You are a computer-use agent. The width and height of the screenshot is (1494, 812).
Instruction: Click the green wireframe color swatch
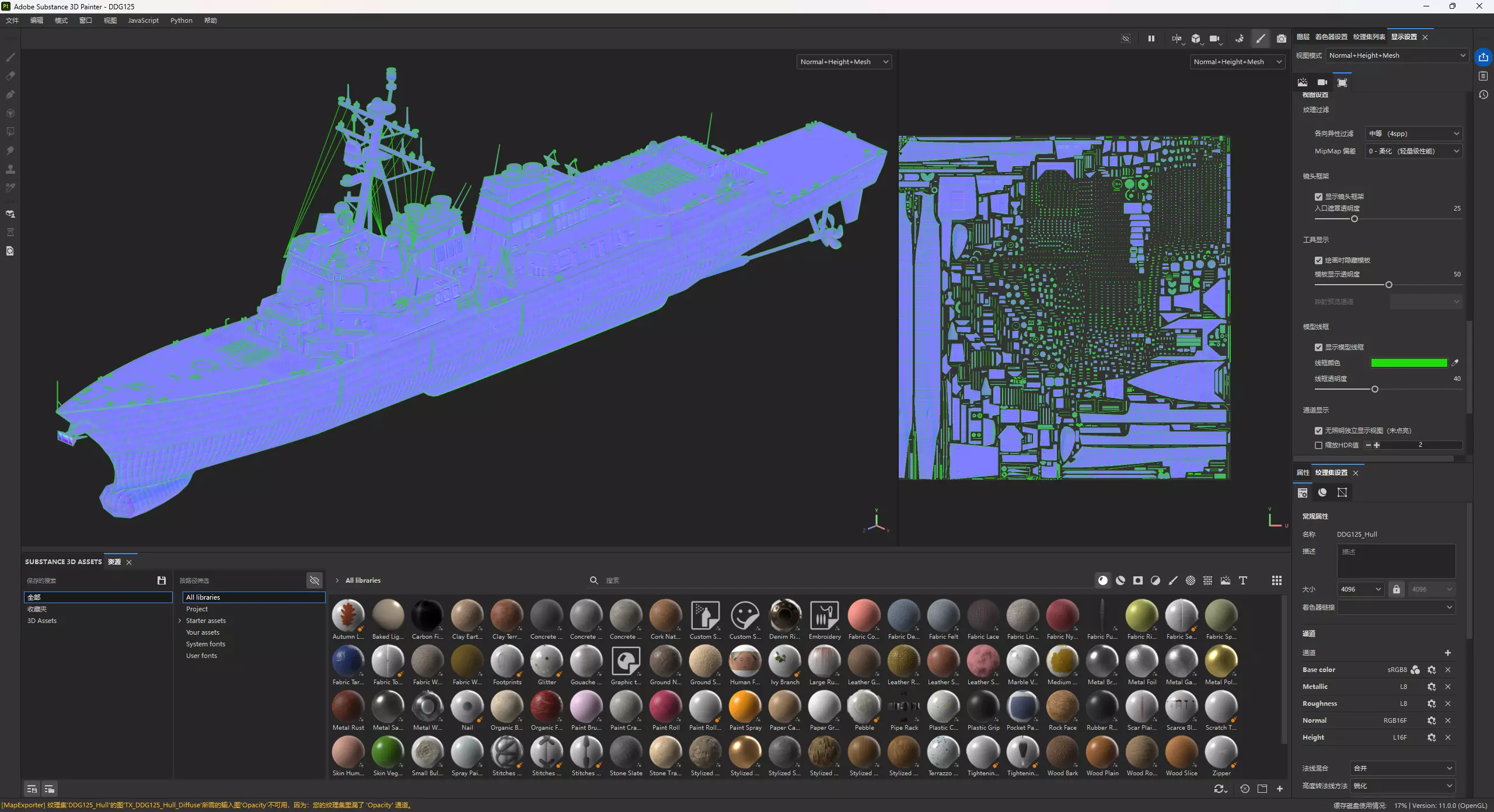coord(1408,363)
